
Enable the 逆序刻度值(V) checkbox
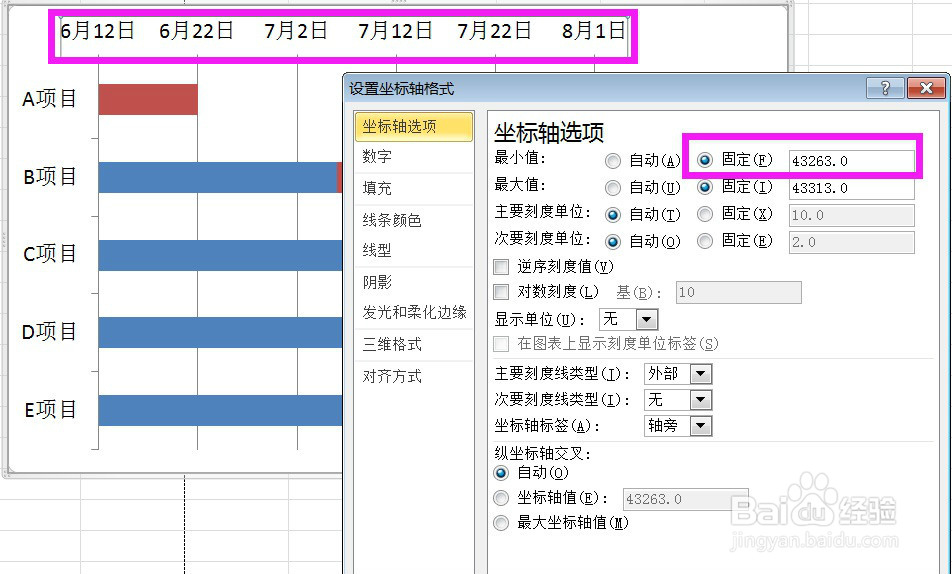click(501, 267)
